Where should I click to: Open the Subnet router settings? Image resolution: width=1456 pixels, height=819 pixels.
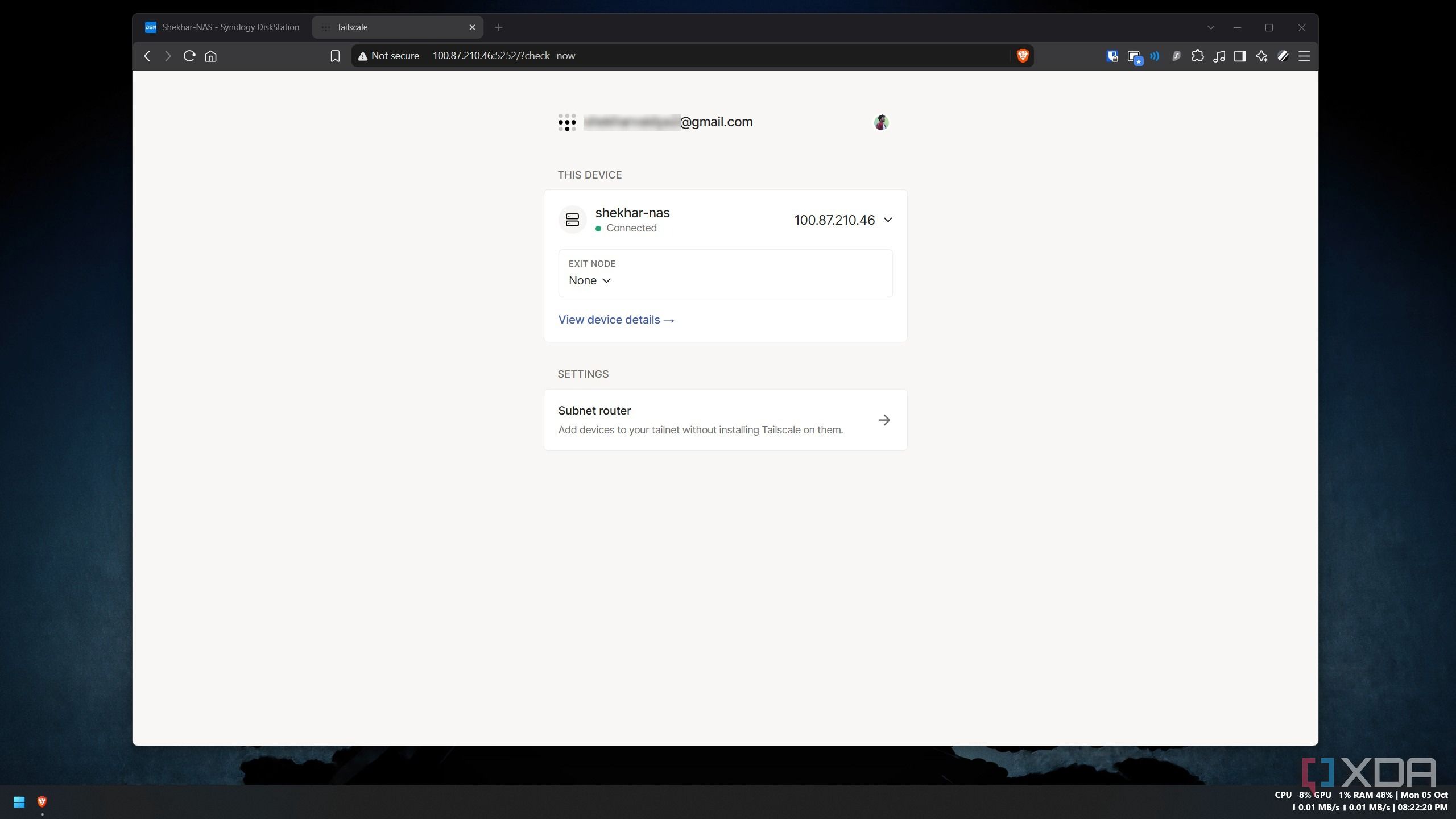click(x=725, y=420)
